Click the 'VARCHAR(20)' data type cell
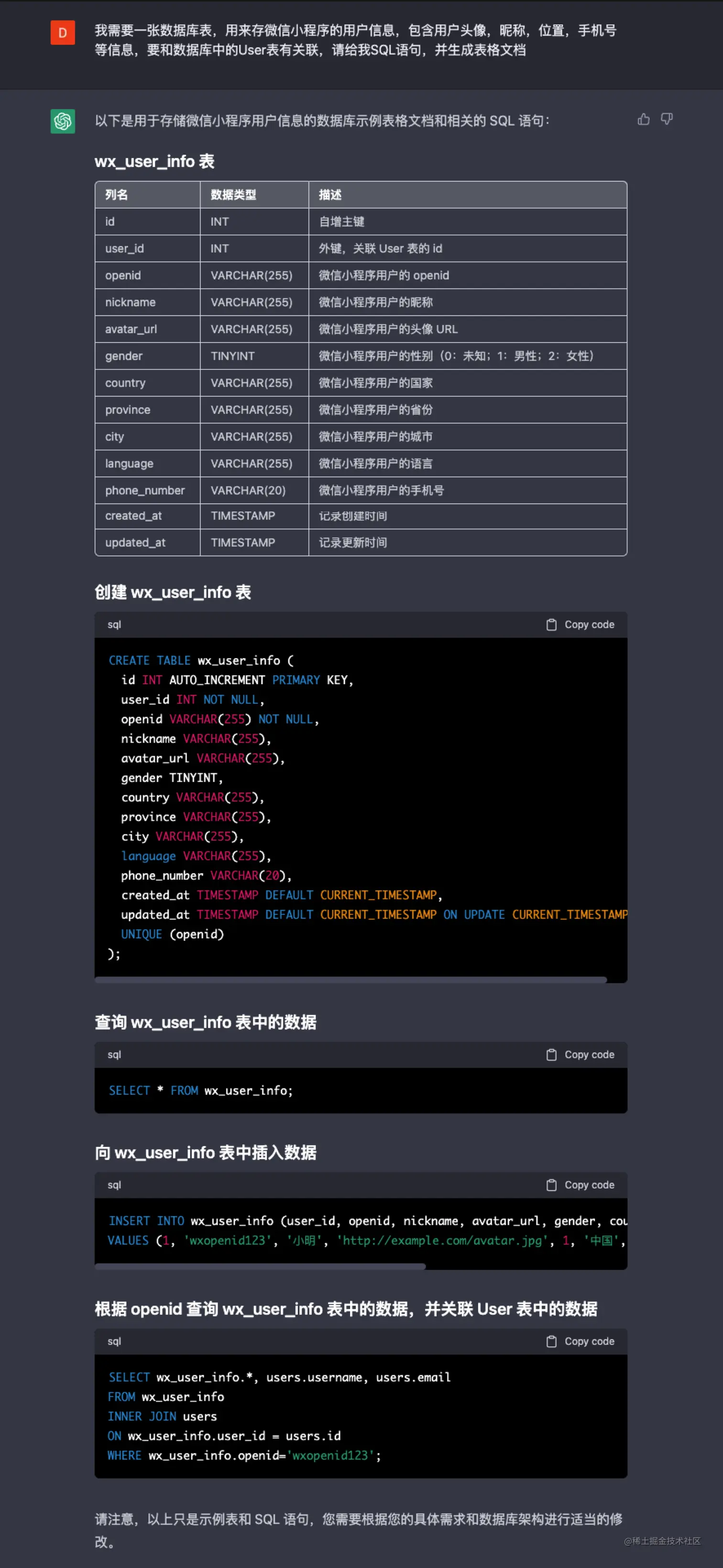The image size is (723, 1568). coord(254,490)
